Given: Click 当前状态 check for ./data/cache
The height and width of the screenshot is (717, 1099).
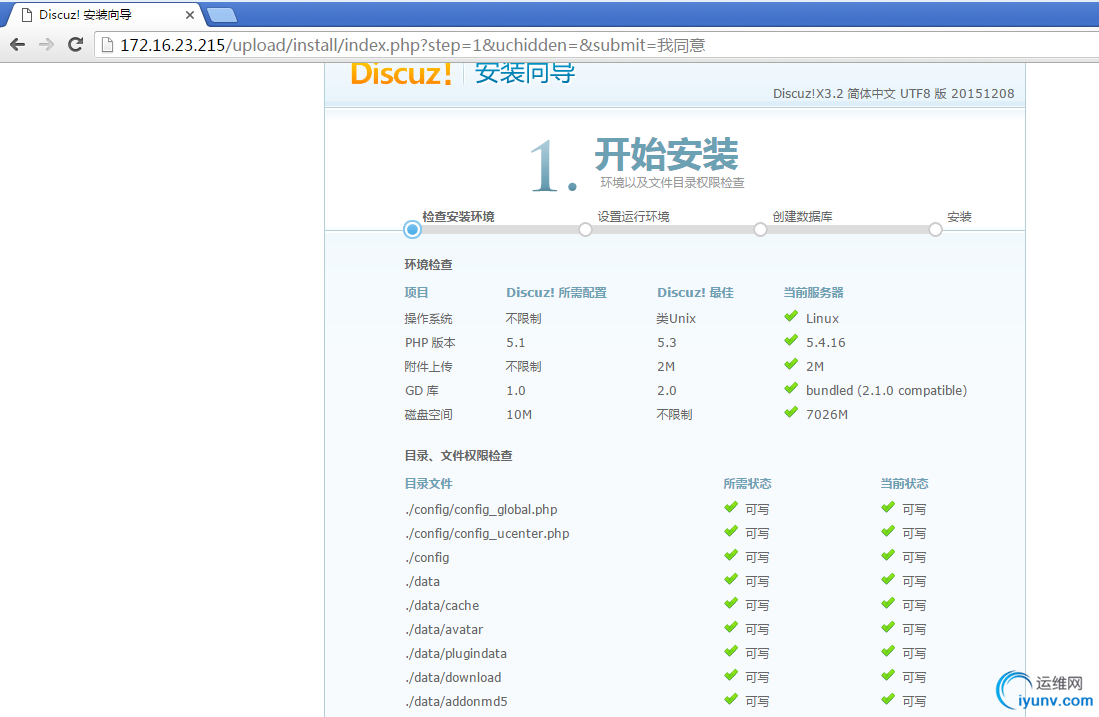Looking at the screenshot, I should (x=888, y=603).
